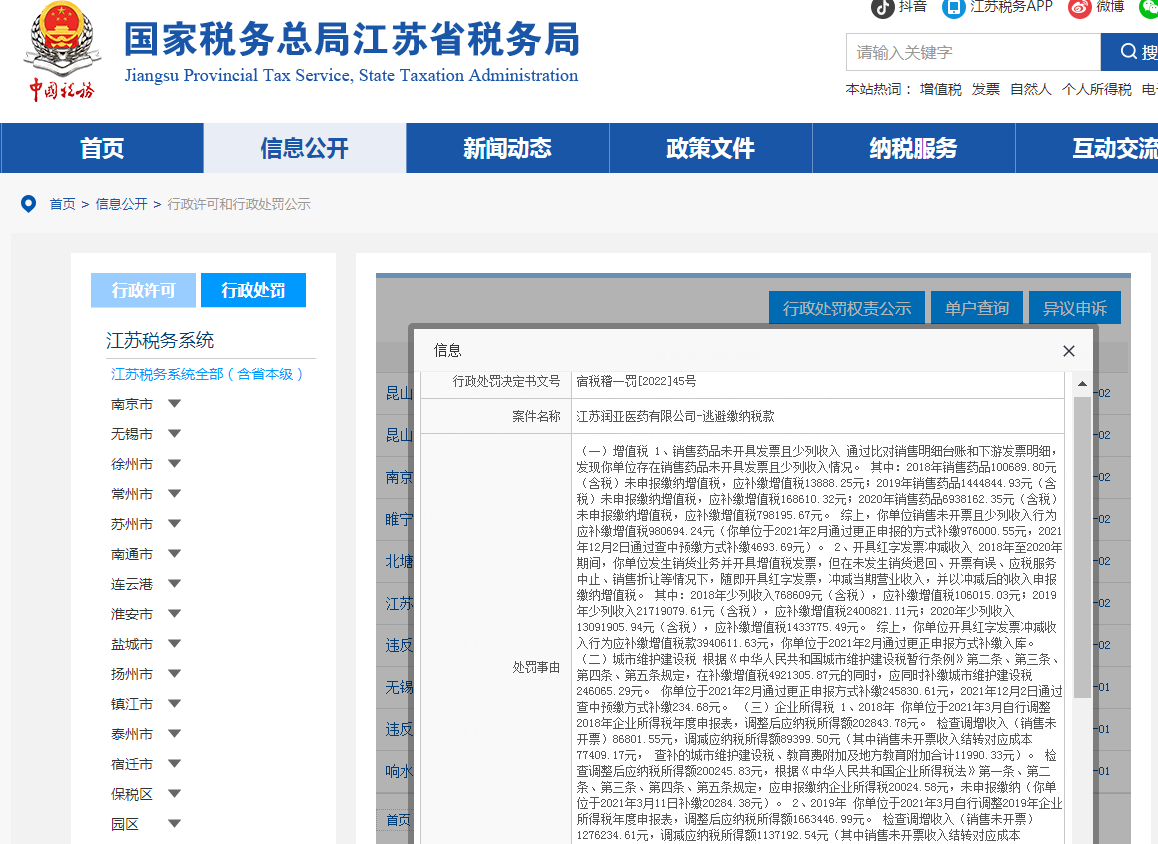
Task: Click the 单户查询 button
Action: (977, 308)
